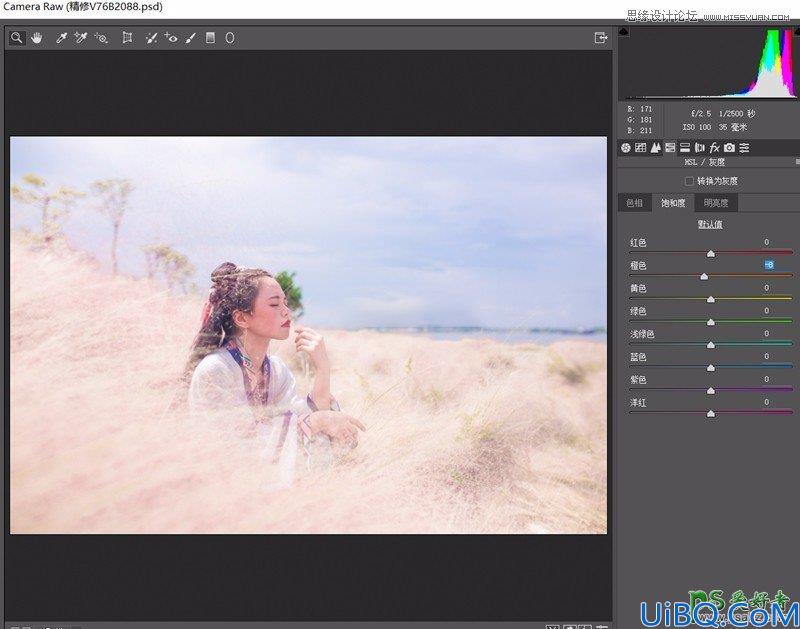Screen dimensions: 800x629
Task: Click the histogram graph
Action: pos(709,63)
